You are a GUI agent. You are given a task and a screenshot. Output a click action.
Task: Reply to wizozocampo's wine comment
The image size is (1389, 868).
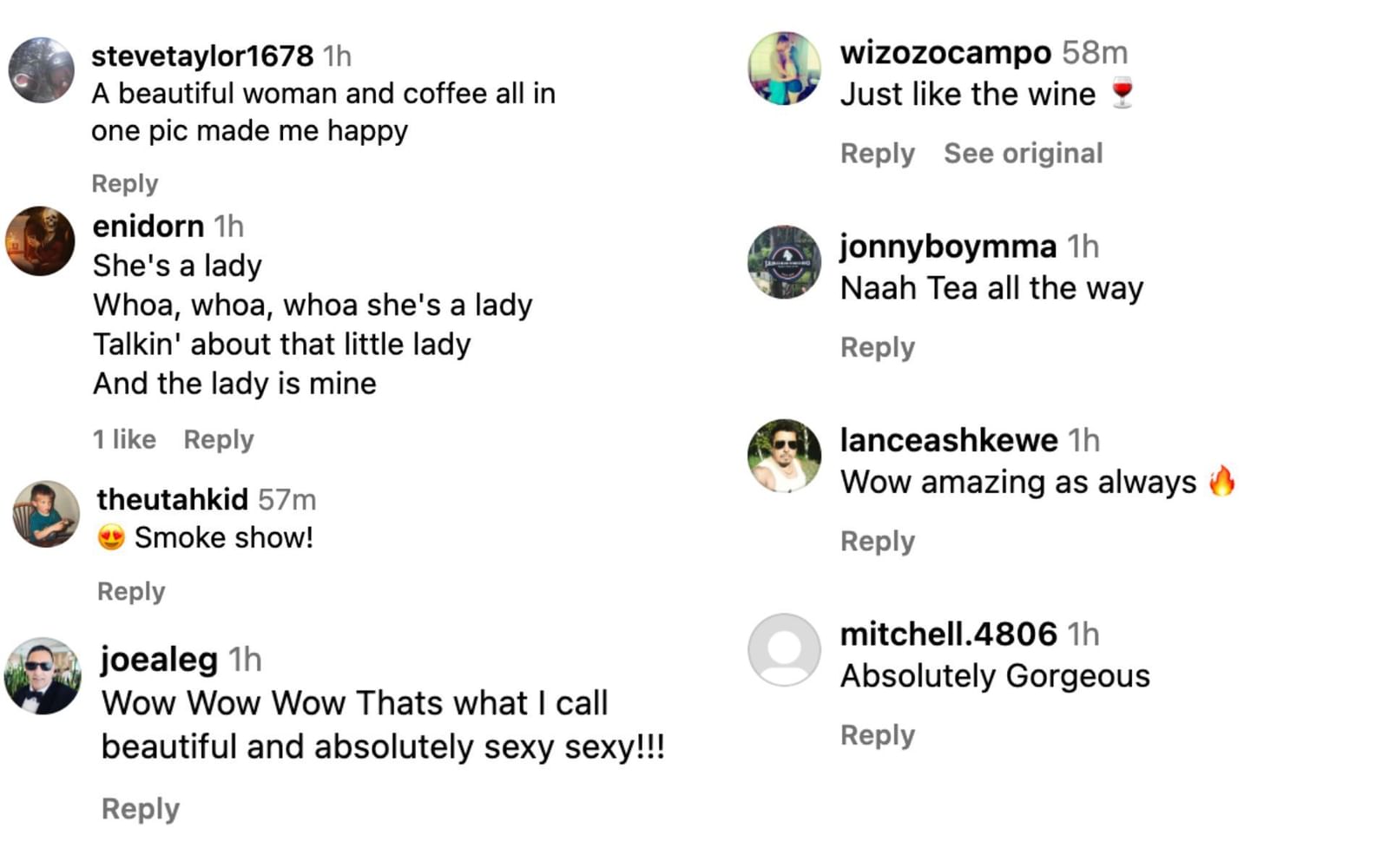click(877, 154)
